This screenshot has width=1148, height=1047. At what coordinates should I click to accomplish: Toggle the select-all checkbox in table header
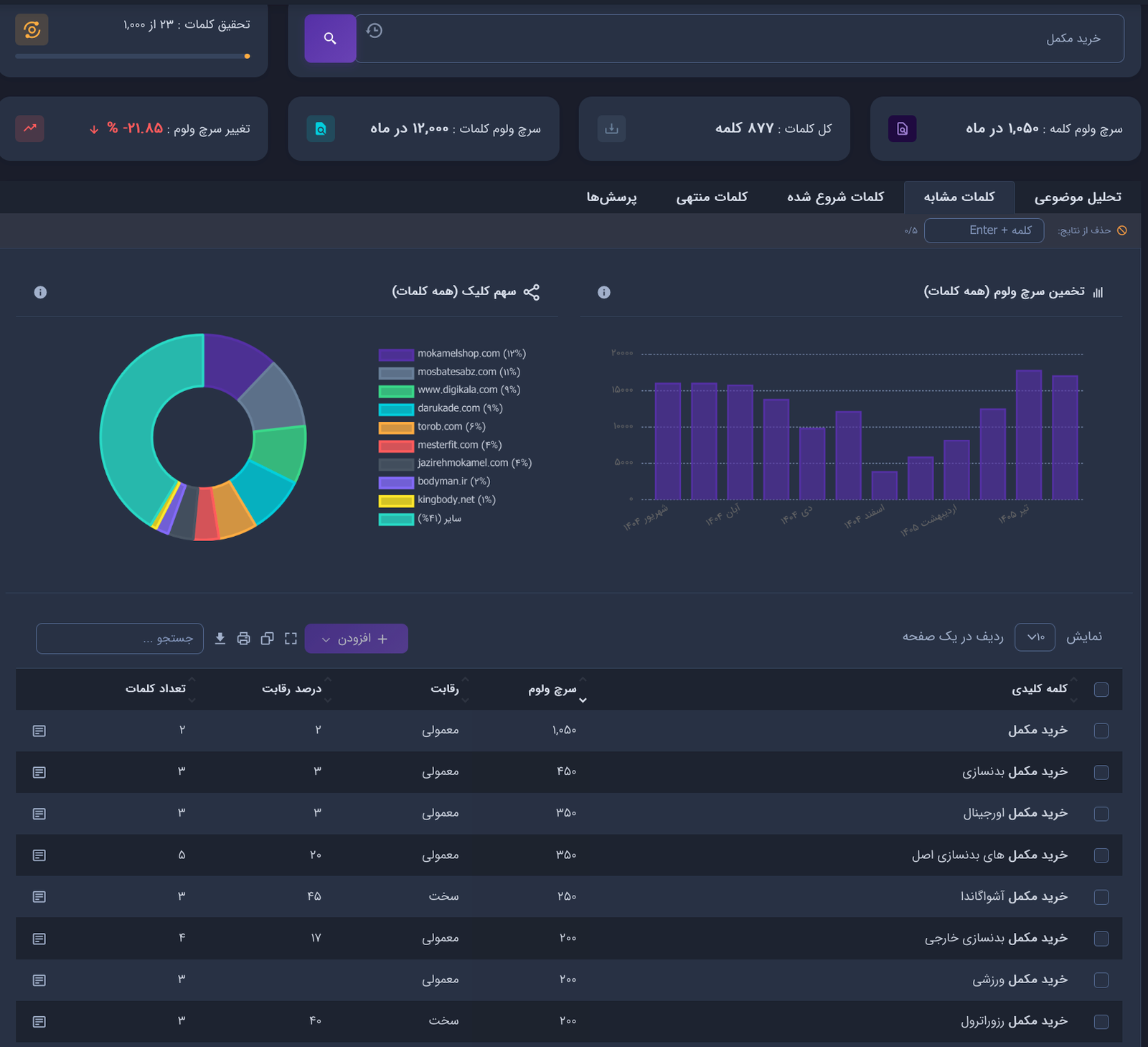(x=1101, y=690)
